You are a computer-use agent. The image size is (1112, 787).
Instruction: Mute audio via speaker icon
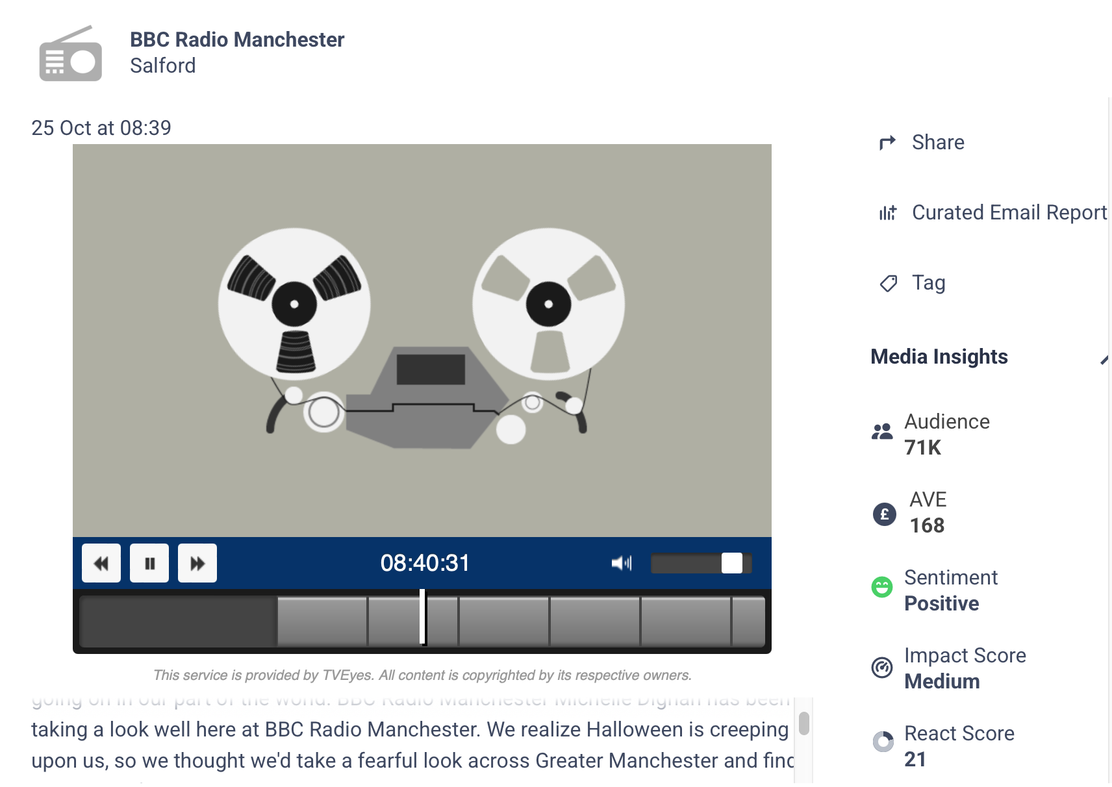pos(621,563)
